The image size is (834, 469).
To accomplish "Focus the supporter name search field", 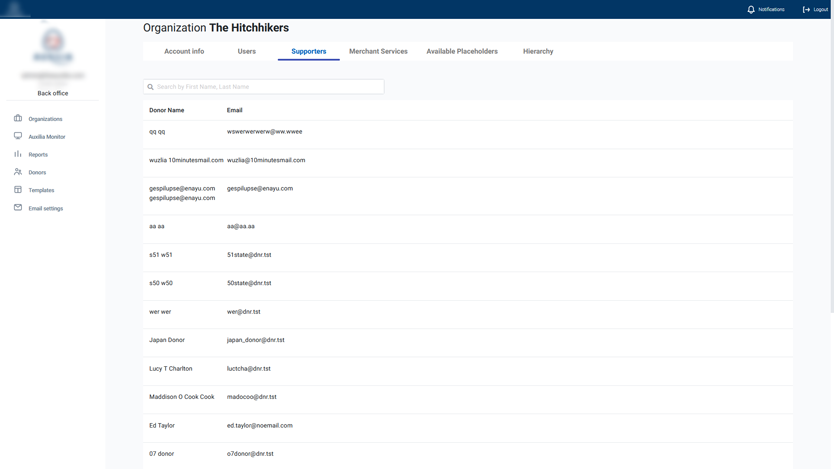I will point(268,87).
